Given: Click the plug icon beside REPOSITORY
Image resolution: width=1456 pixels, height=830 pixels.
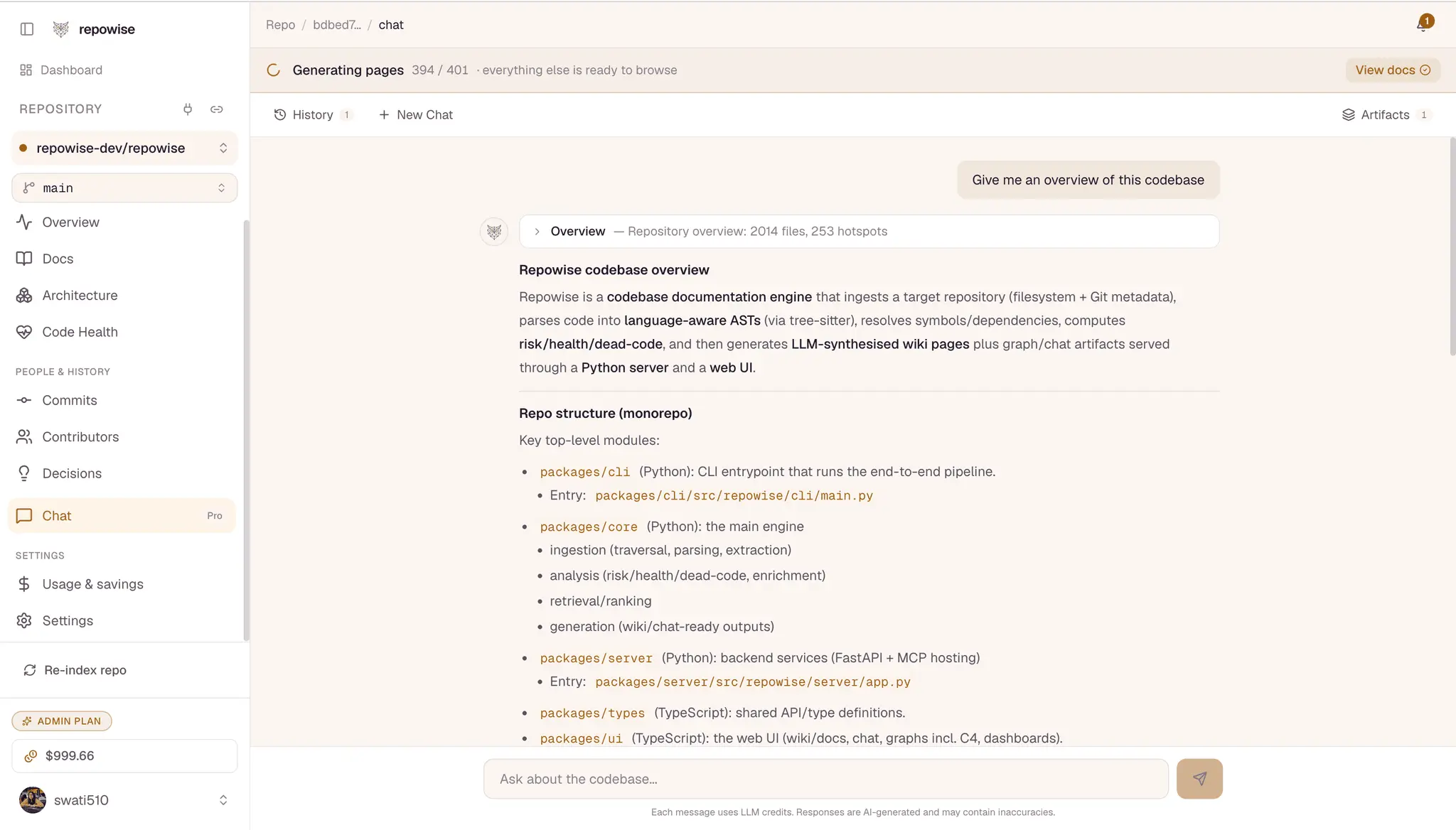Looking at the screenshot, I should point(188,109).
